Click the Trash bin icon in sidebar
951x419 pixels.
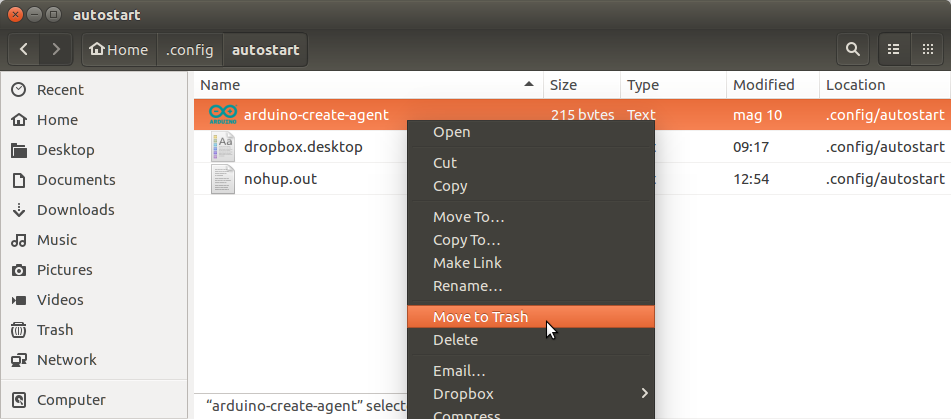pyautogui.click(x=19, y=330)
